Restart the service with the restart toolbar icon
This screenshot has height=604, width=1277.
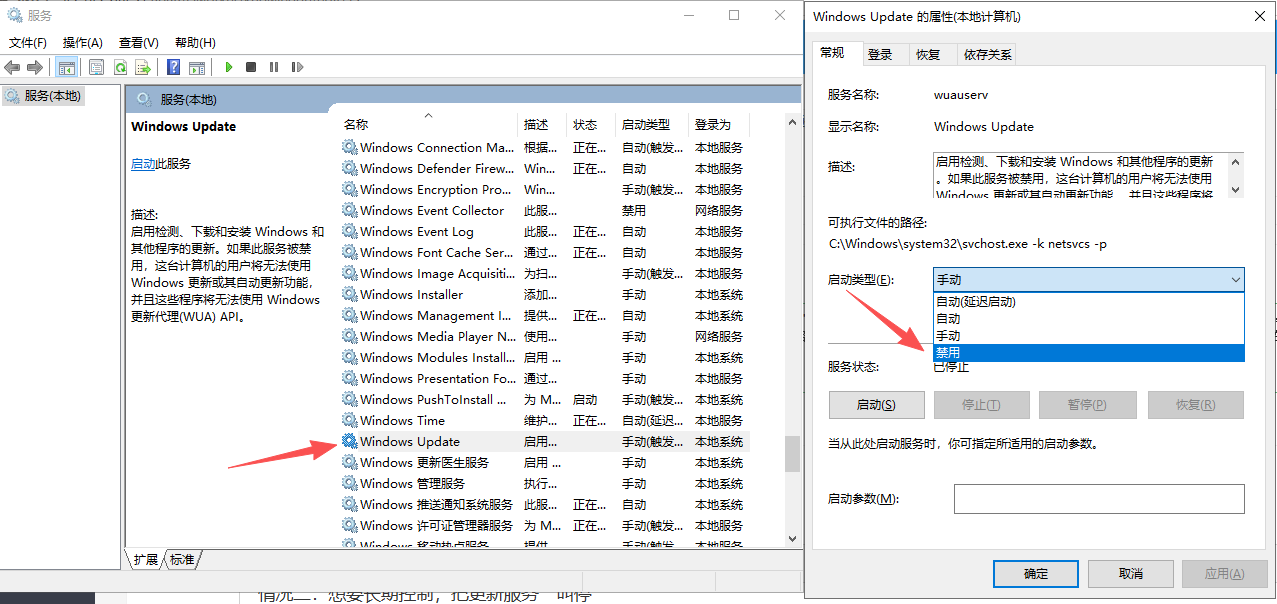coord(297,67)
